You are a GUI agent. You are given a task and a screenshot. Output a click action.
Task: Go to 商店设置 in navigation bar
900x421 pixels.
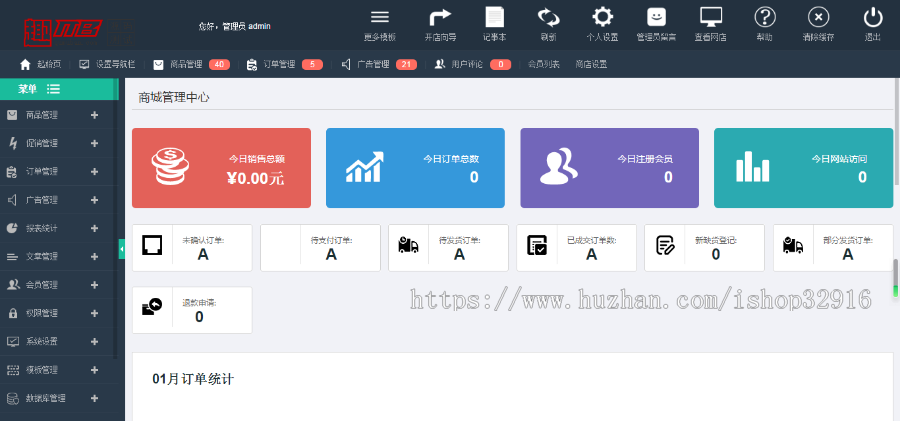click(x=591, y=64)
